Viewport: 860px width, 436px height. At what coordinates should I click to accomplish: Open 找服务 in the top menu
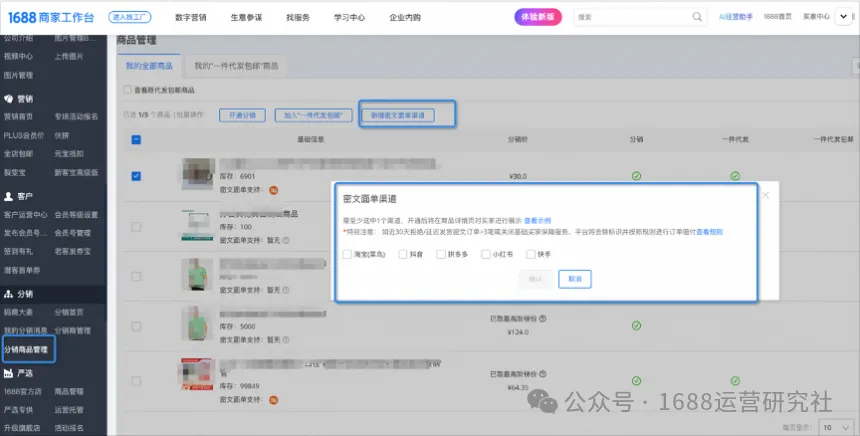tap(298, 18)
